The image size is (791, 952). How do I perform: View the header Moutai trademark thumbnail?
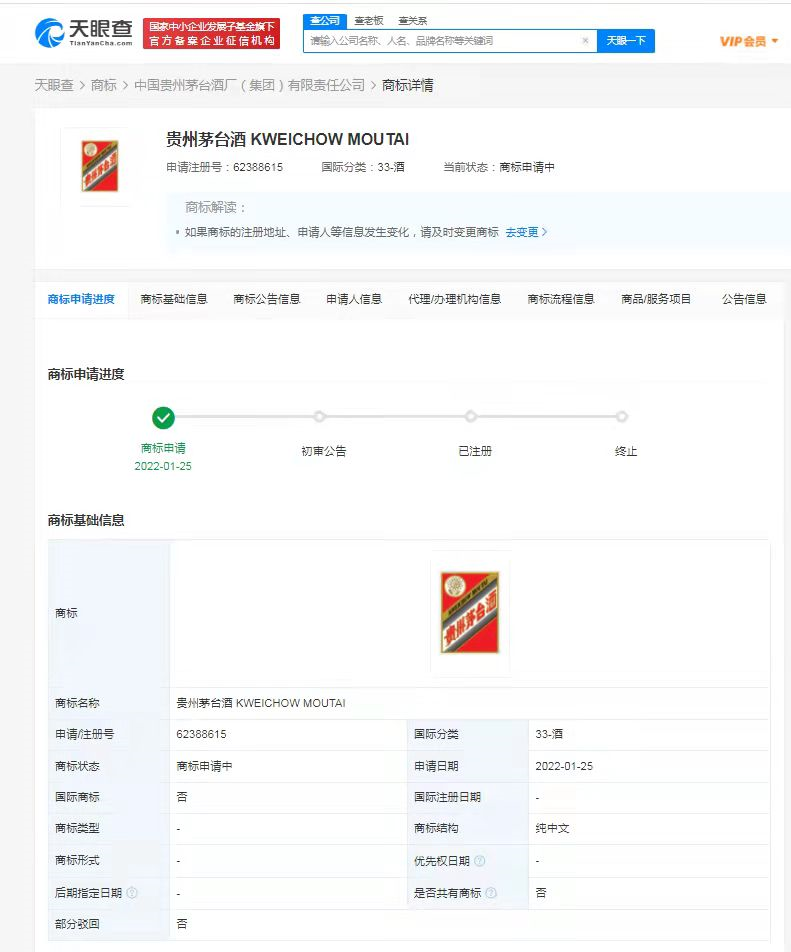click(x=100, y=166)
